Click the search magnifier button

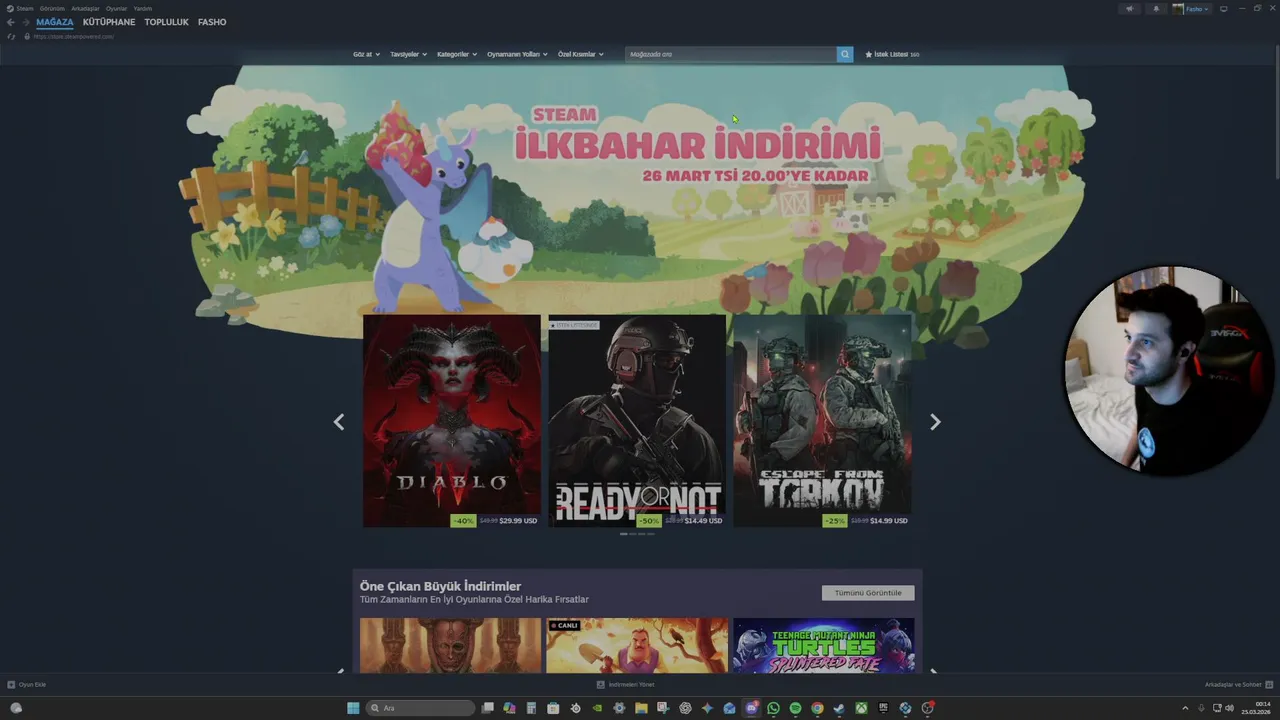click(845, 54)
